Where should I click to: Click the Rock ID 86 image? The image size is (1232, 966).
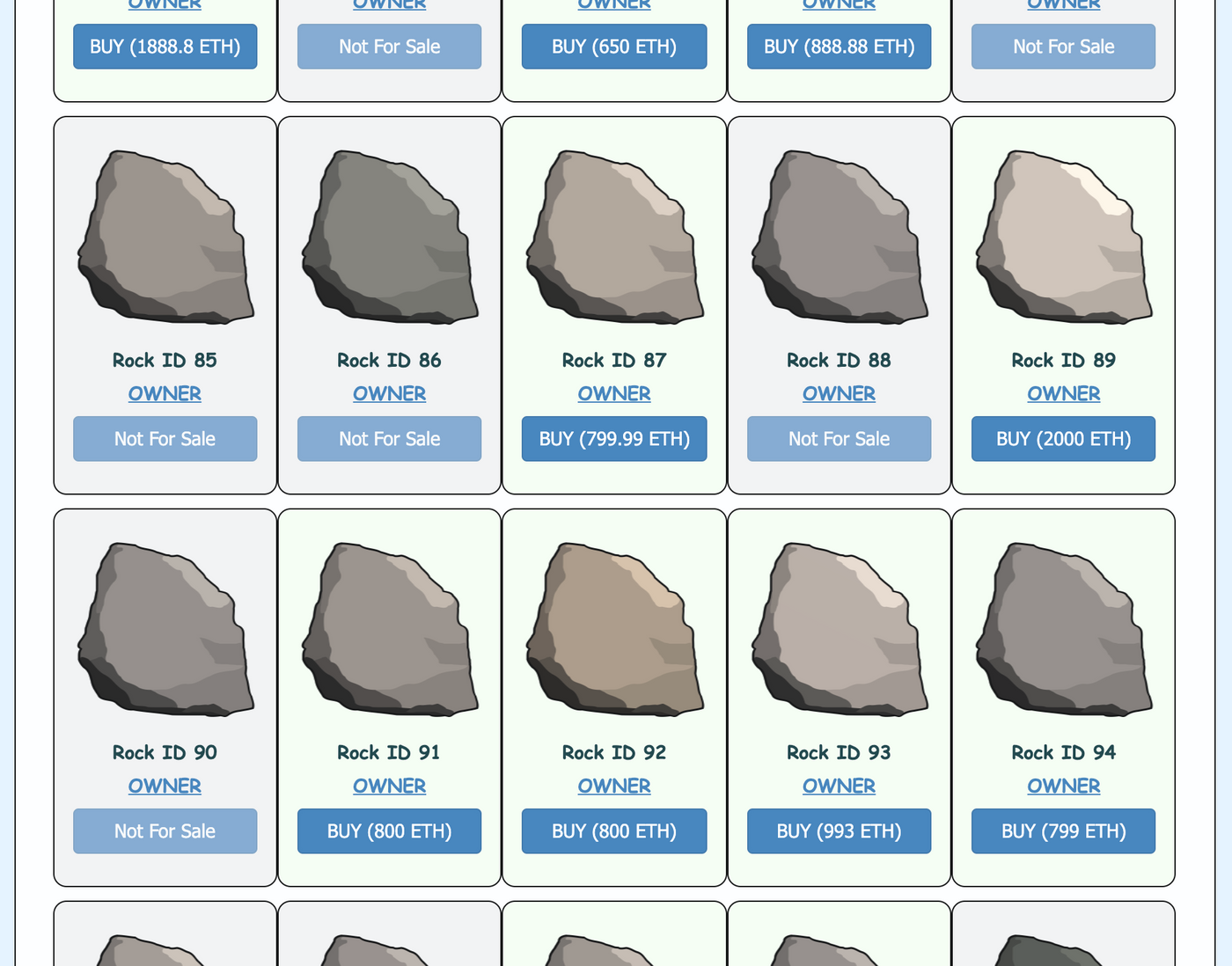click(x=390, y=237)
